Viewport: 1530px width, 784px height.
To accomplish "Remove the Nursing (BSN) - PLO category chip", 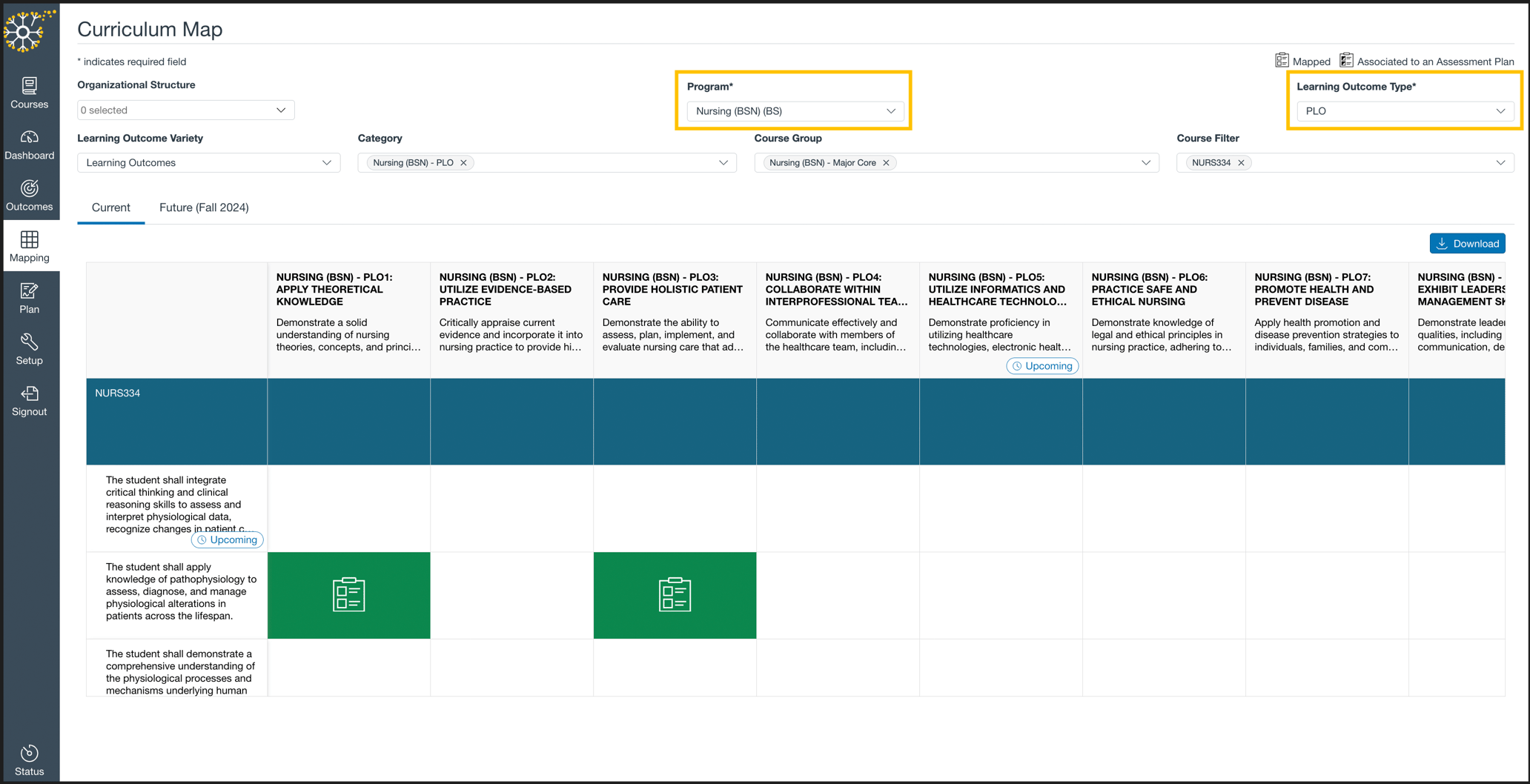I will coord(463,162).
